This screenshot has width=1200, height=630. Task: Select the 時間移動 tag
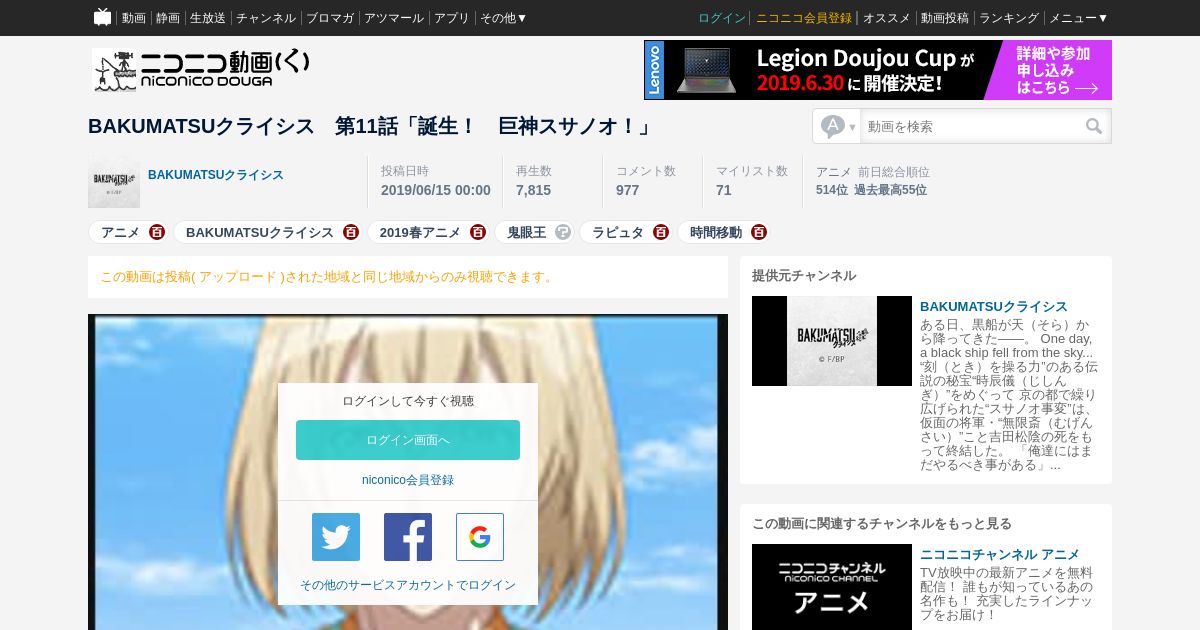pyautogui.click(x=716, y=232)
